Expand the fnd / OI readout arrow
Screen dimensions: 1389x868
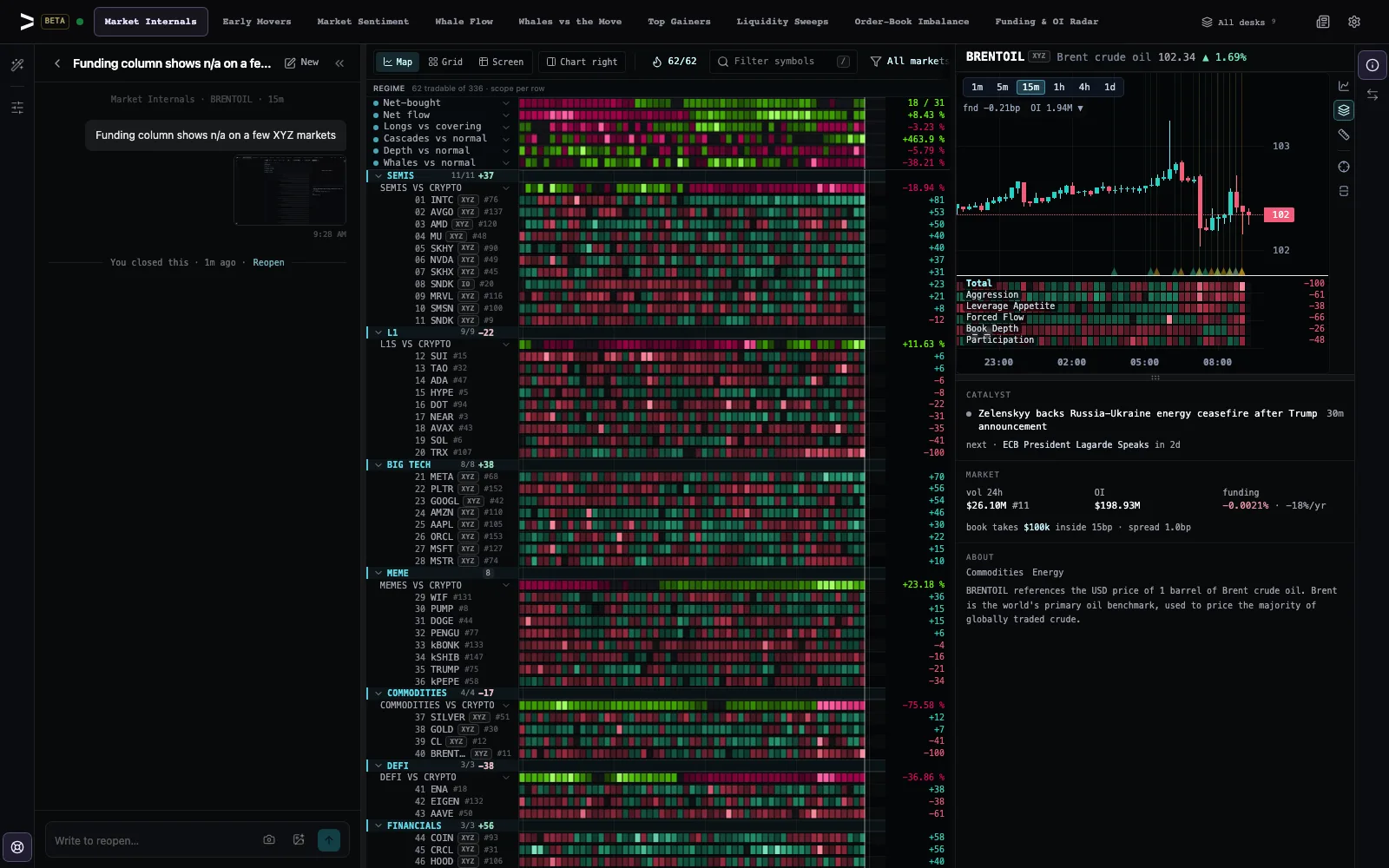tap(1080, 108)
